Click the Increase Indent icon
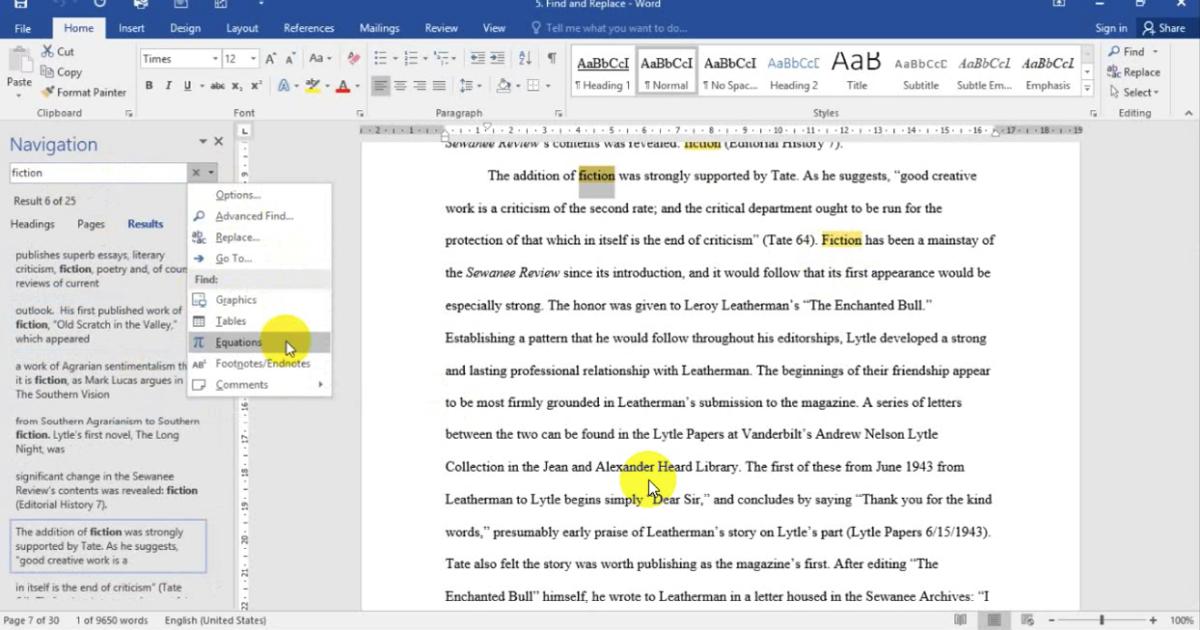 [499, 59]
